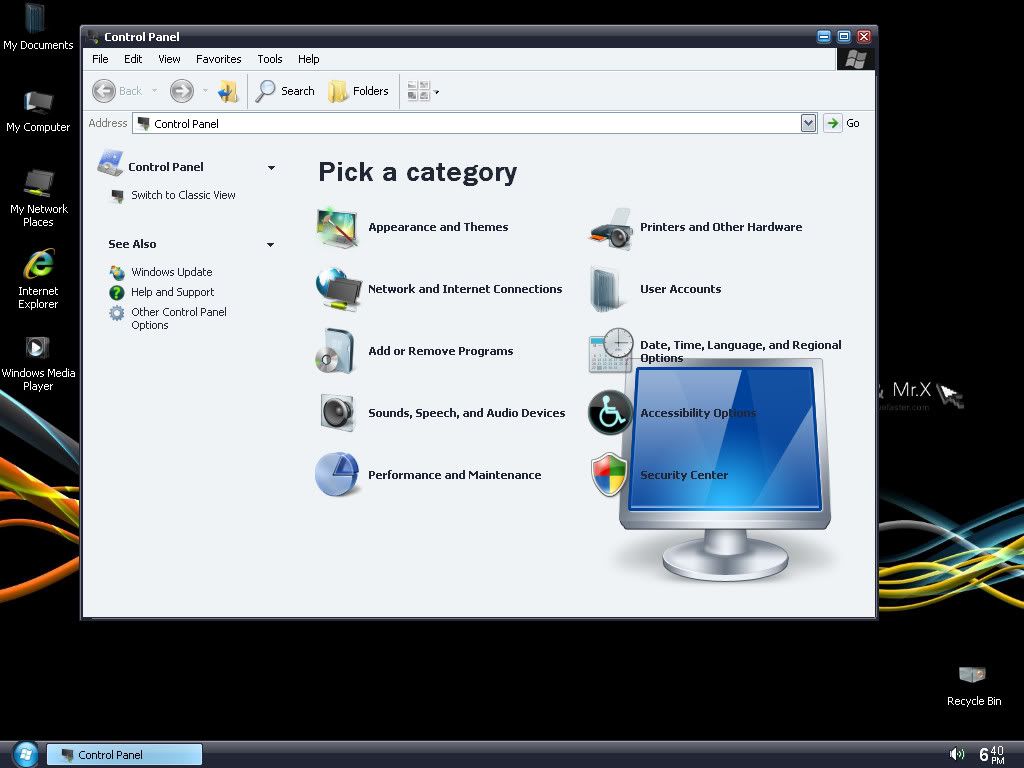Click the Go button beside the address bar

[x=842, y=123]
